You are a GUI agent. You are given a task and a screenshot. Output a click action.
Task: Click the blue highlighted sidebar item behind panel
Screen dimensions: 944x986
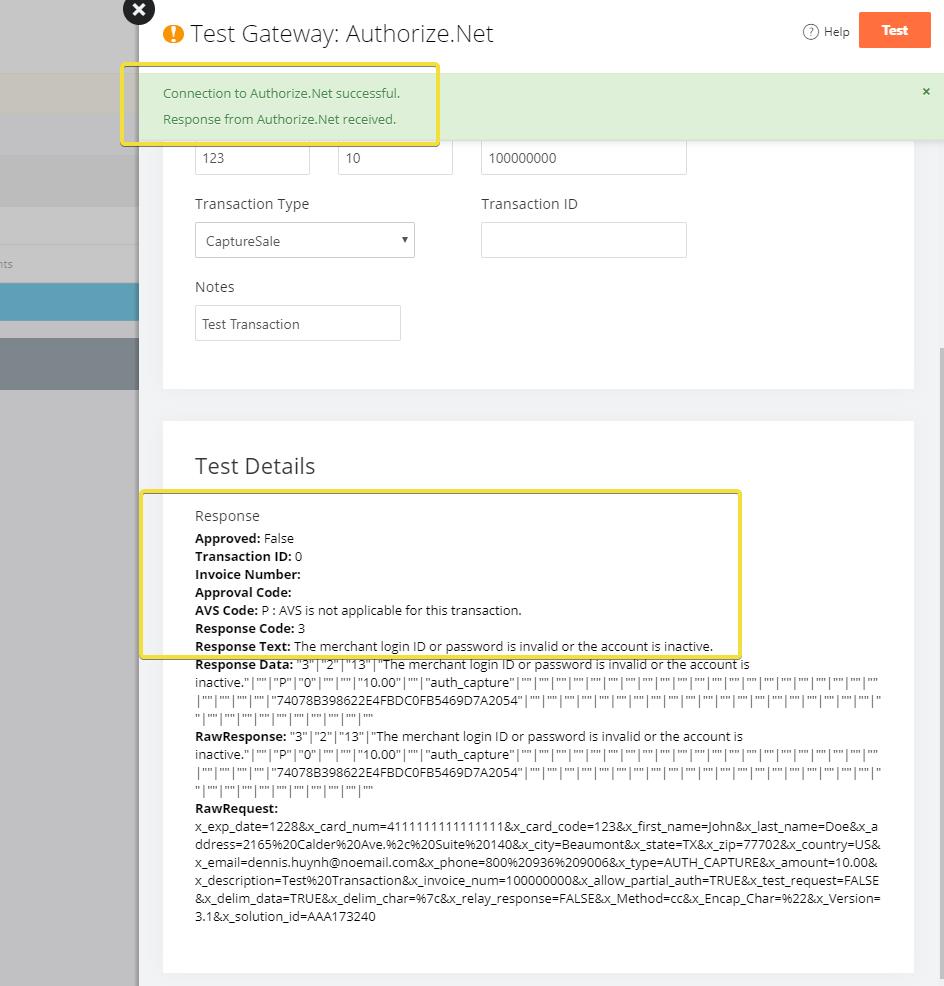[69, 302]
